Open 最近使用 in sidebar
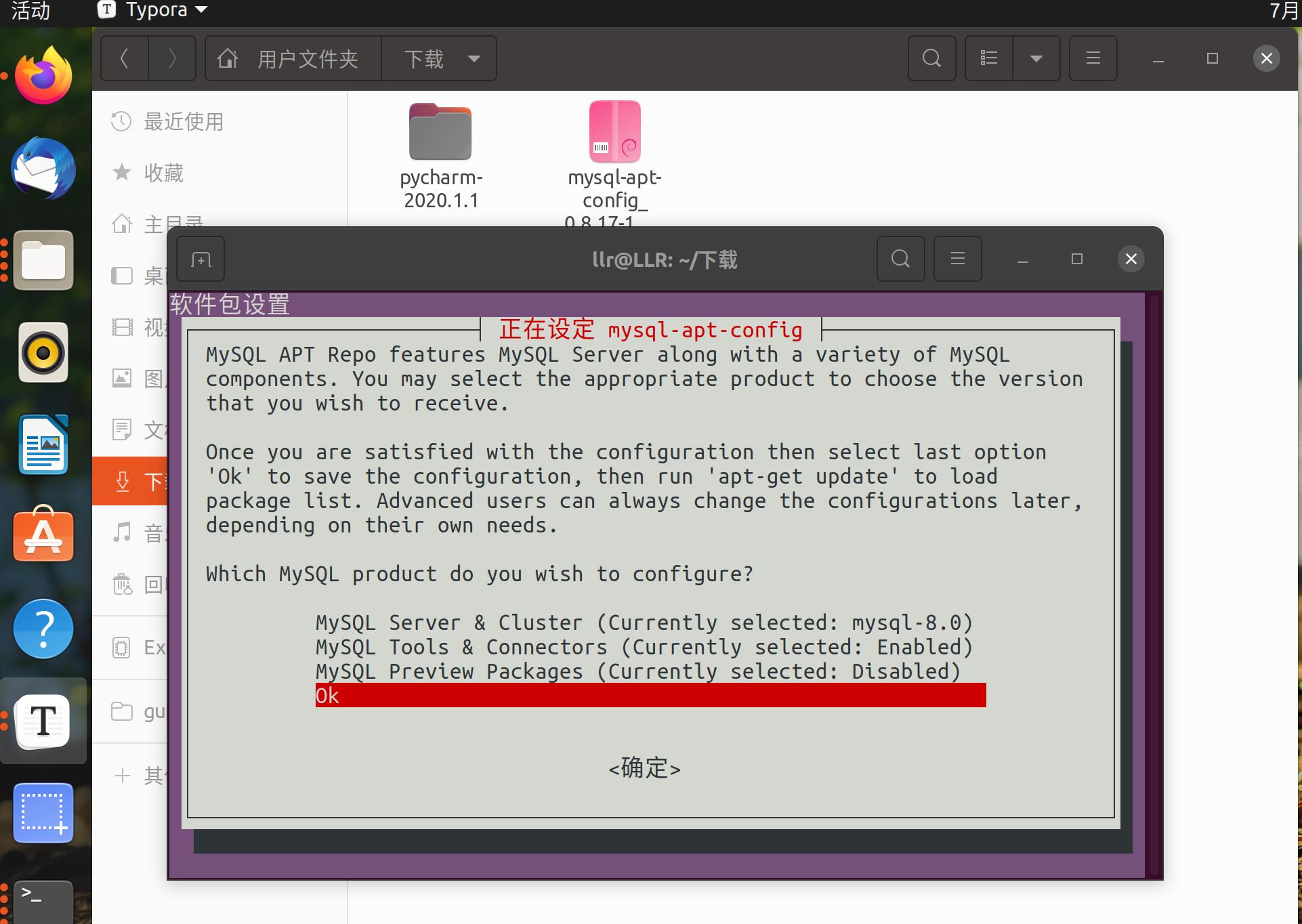This screenshot has width=1302, height=924. (219, 122)
